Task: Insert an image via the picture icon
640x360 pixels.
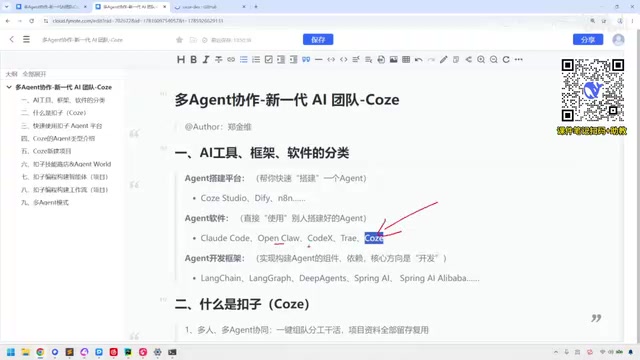Action: 393,60
